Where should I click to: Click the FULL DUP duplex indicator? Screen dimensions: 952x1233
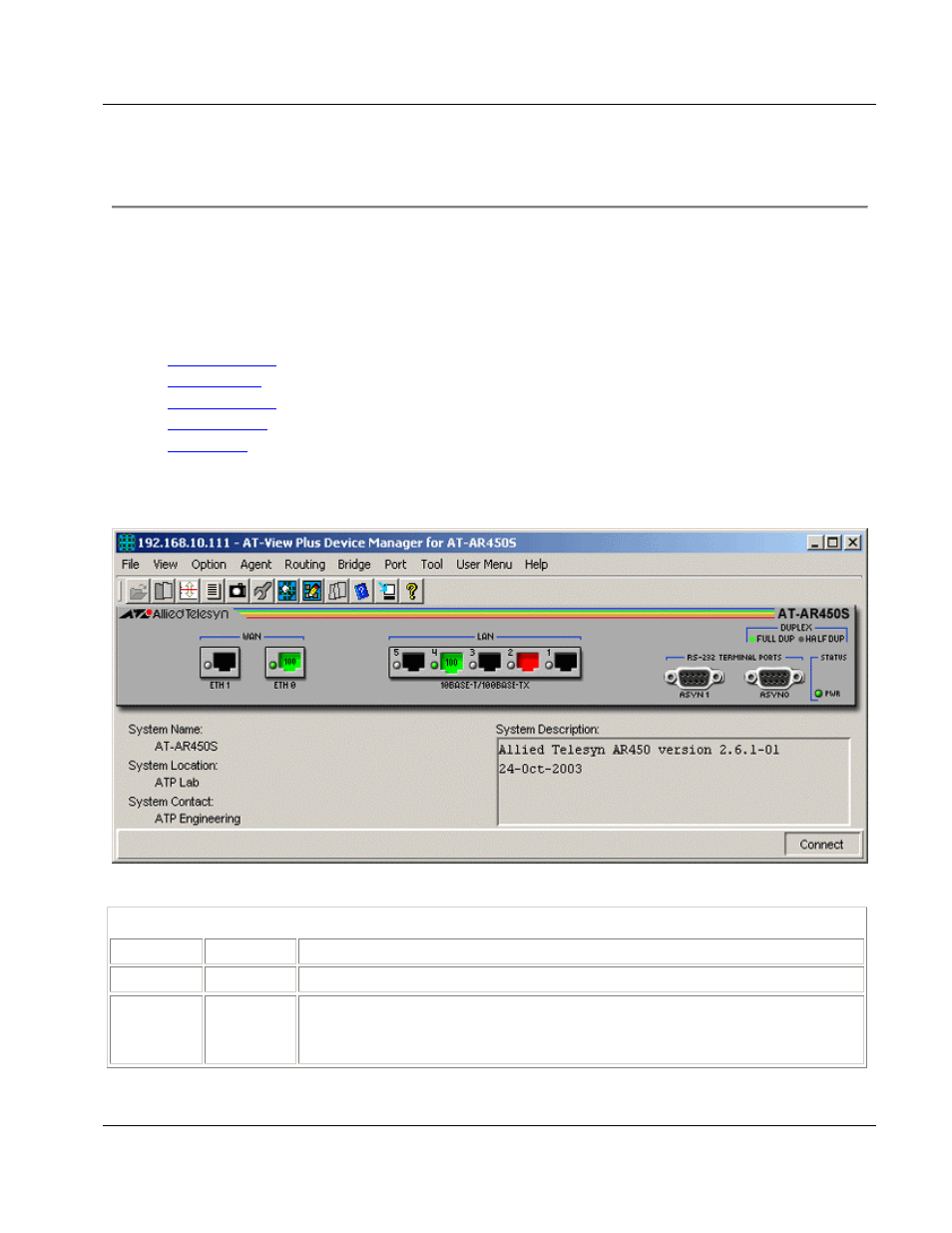(x=773, y=639)
